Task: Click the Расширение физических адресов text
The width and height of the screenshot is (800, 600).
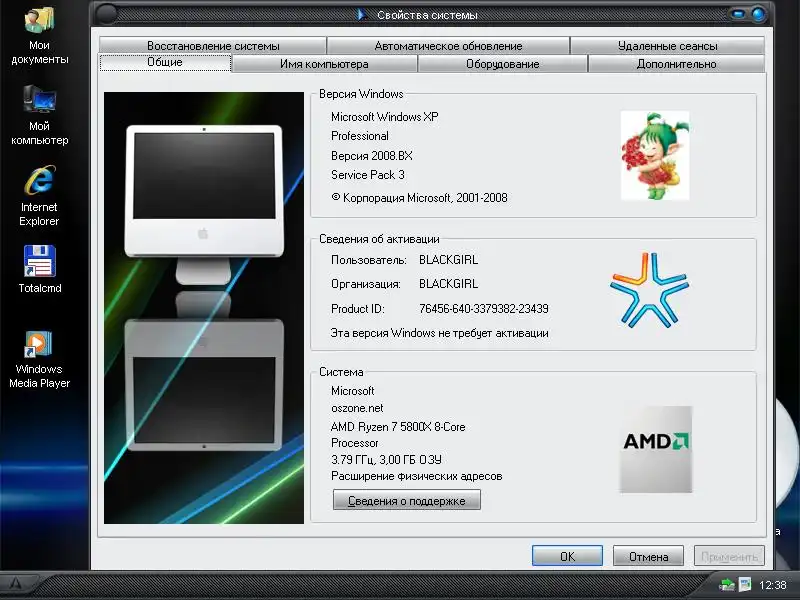Action: tap(417, 476)
